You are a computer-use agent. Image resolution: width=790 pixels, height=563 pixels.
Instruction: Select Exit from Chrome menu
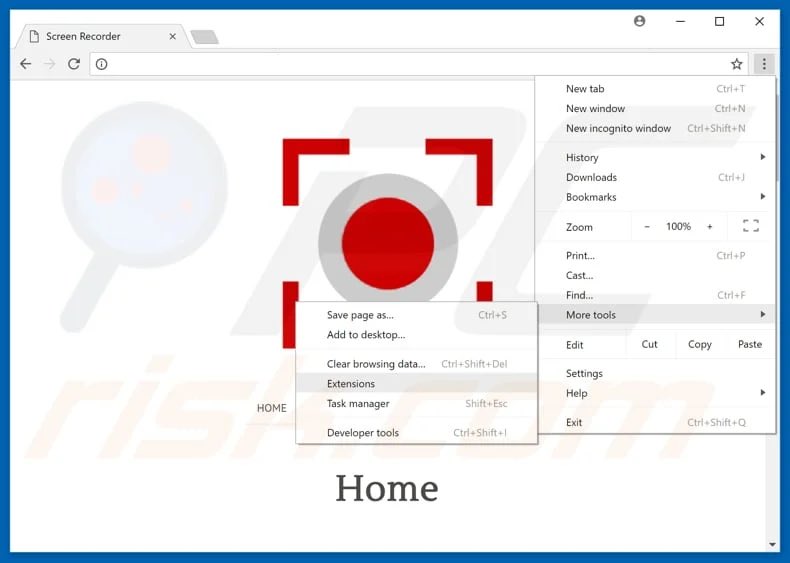655,422
